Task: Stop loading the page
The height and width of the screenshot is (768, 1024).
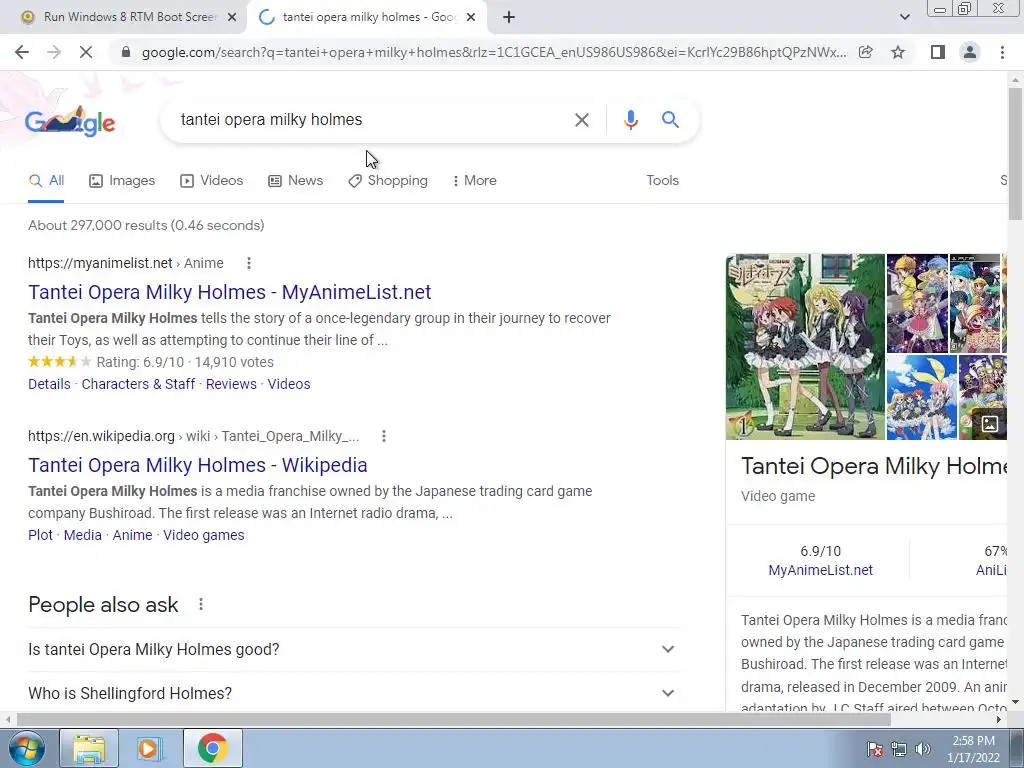Action: click(86, 52)
